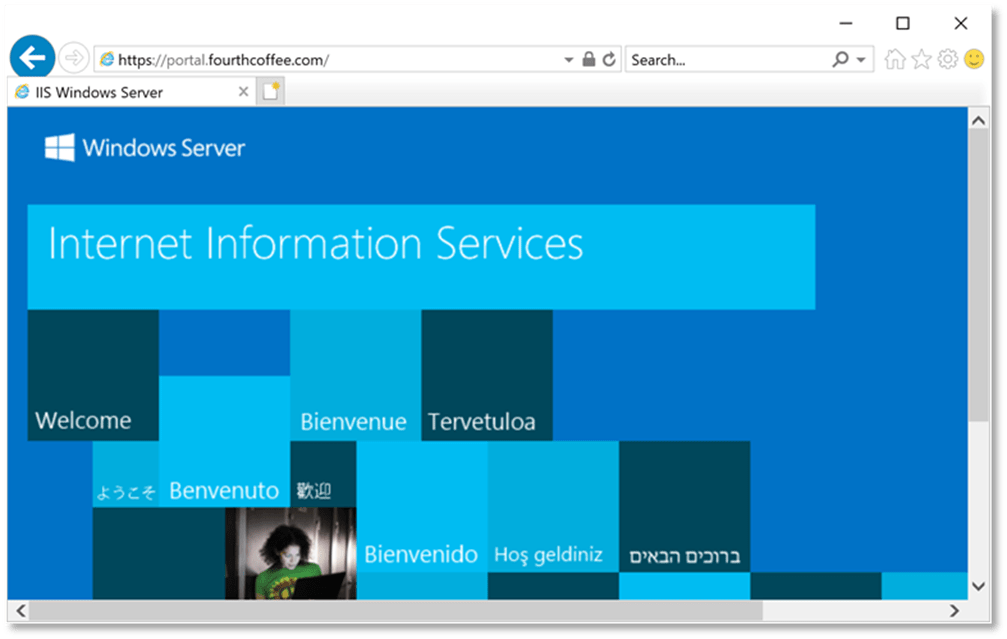Image resolution: width=1007 pixels, height=639 pixels.
Task: Open the Home page icon
Action: [x=894, y=60]
